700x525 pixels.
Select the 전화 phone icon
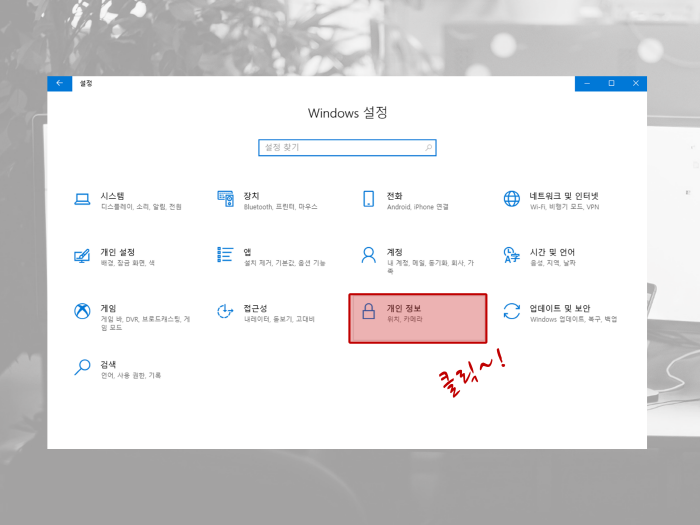click(x=369, y=199)
